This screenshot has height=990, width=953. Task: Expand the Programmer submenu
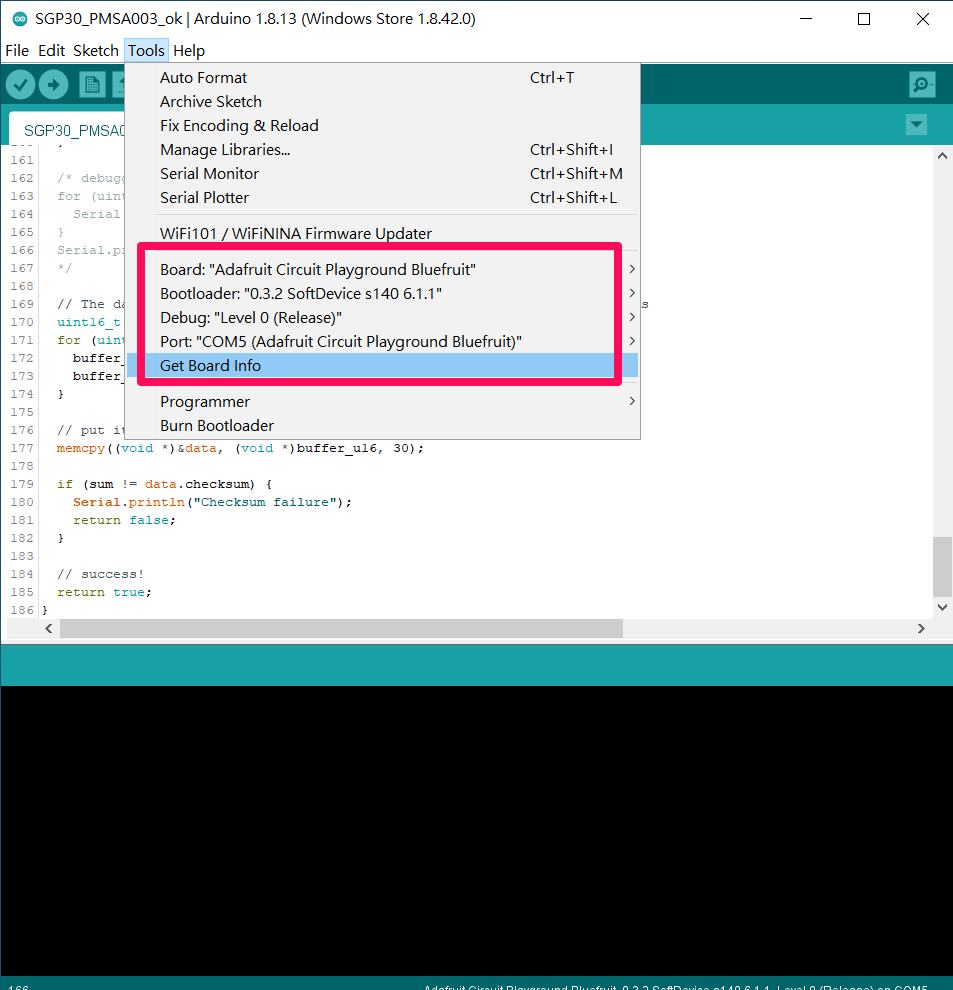[x=382, y=402]
